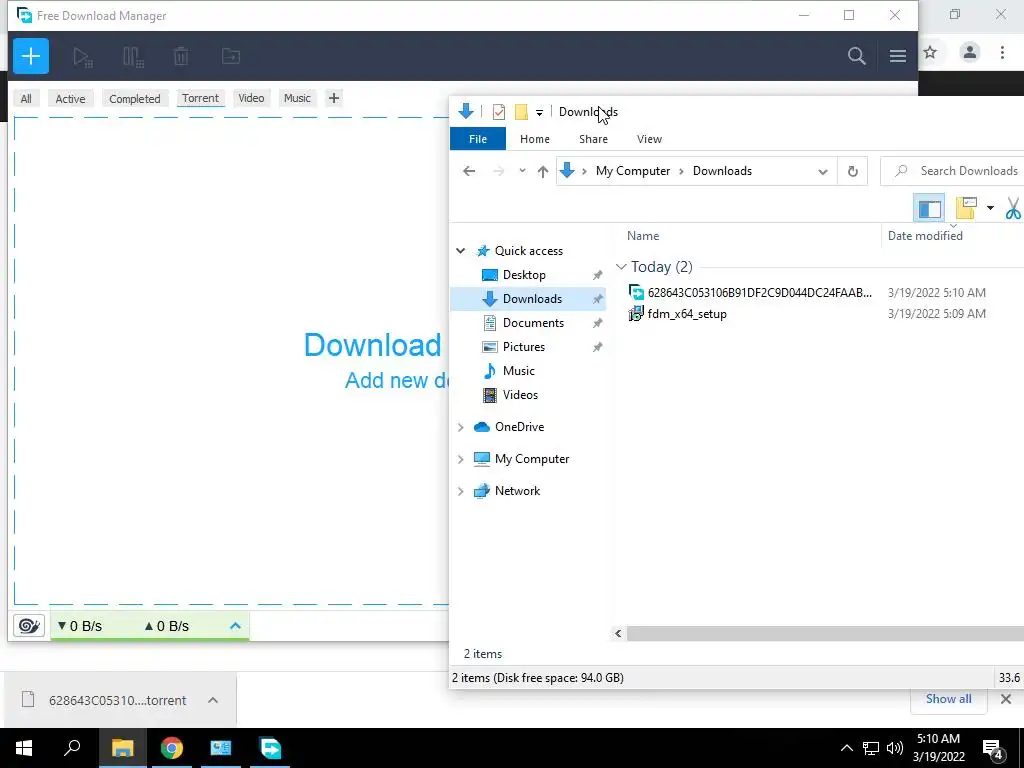
Task: Select Music in navigation pane
Action: click(x=519, y=371)
